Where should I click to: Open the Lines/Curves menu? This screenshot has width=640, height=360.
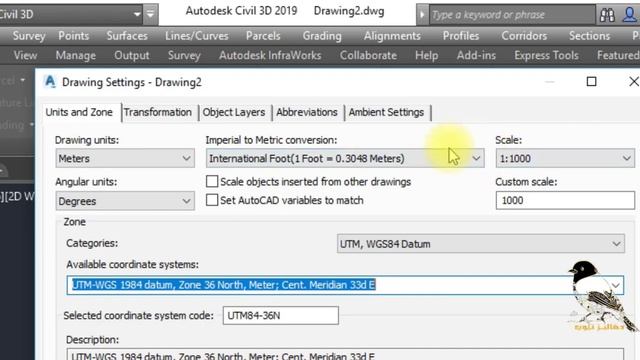[197, 36]
